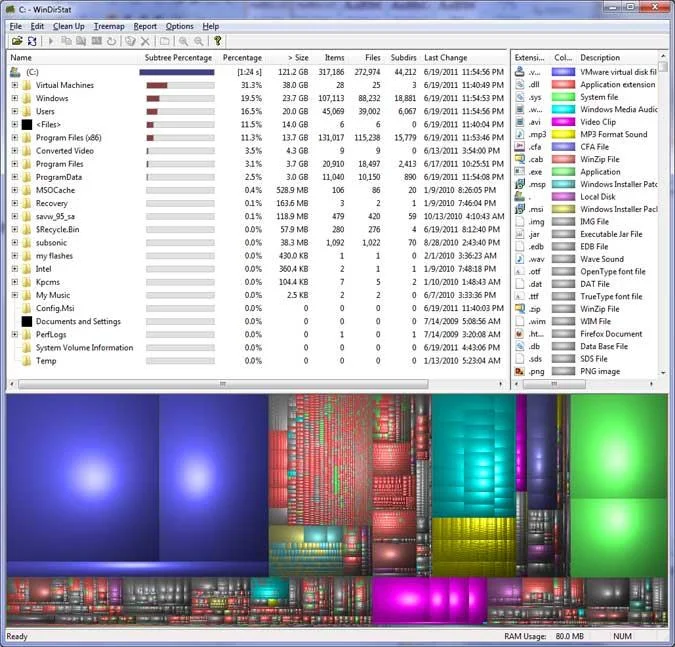675x647 pixels.
Task: Click the Documents and Settings black icon
Action: [x=27, y=321]
